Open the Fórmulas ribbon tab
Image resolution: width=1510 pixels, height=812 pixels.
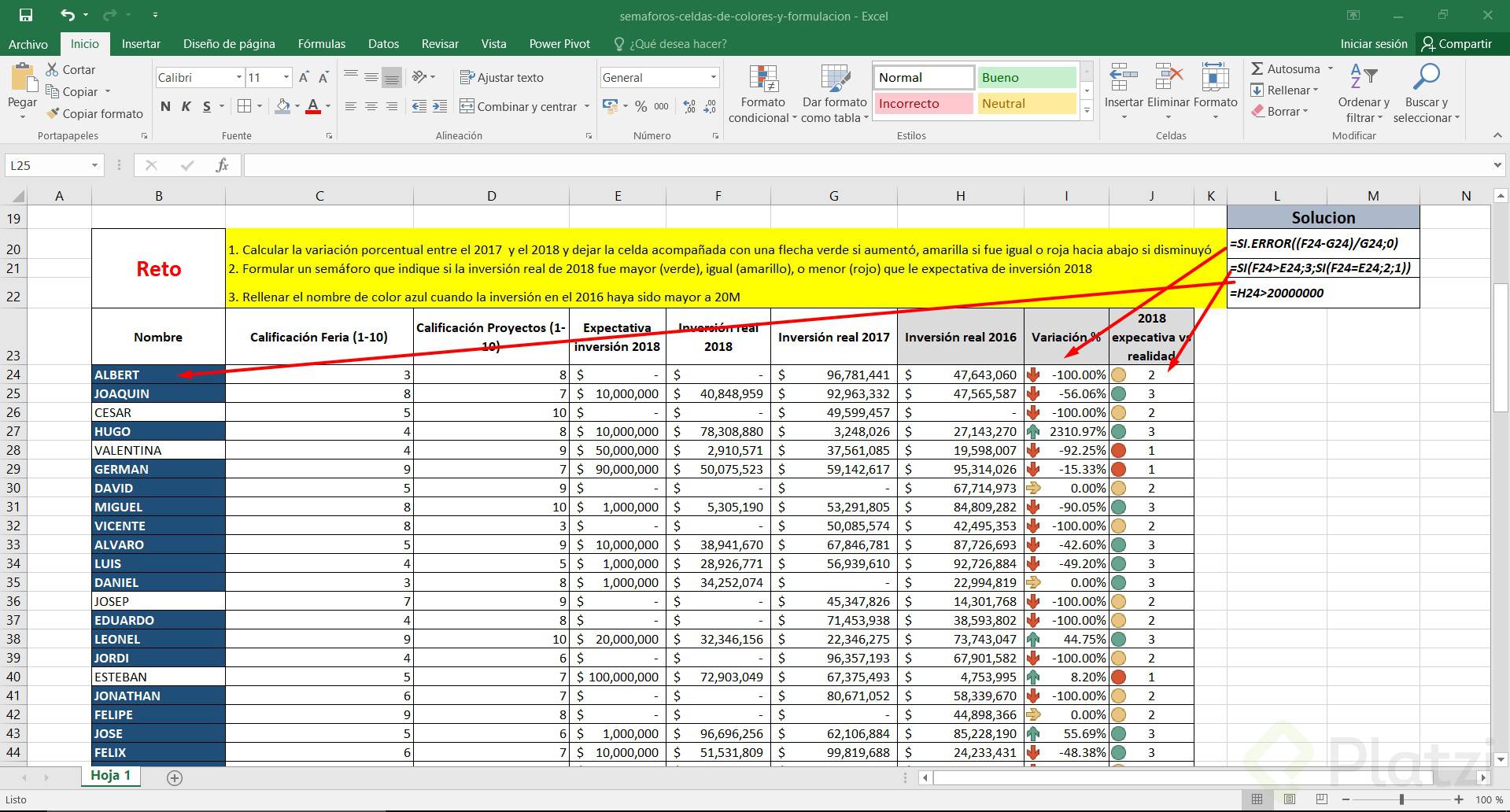[321, 44]
